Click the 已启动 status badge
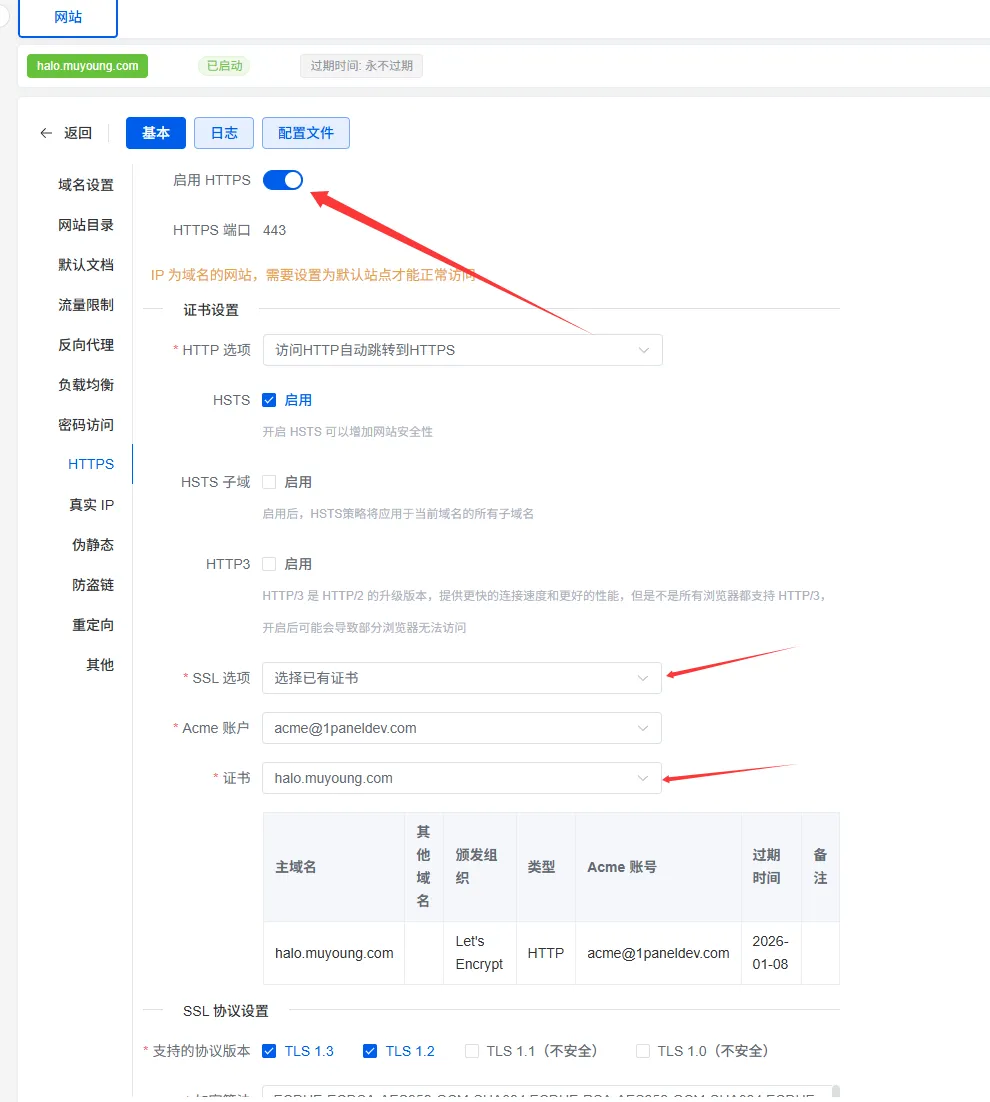Image resolution: width=990 pixels, height=1102 pixels. (x=224, y=66)
